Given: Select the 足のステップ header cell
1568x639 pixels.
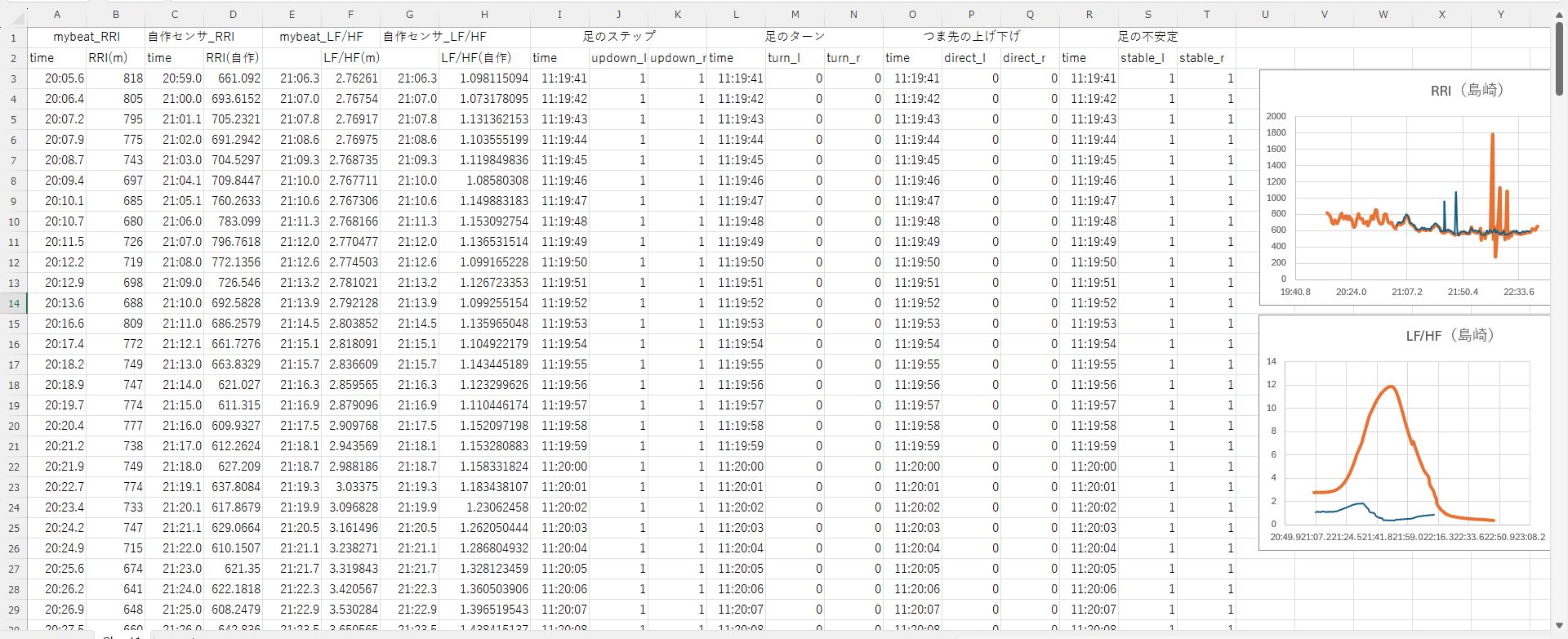Looking at the screenshot, I should (x=618, y=37).
